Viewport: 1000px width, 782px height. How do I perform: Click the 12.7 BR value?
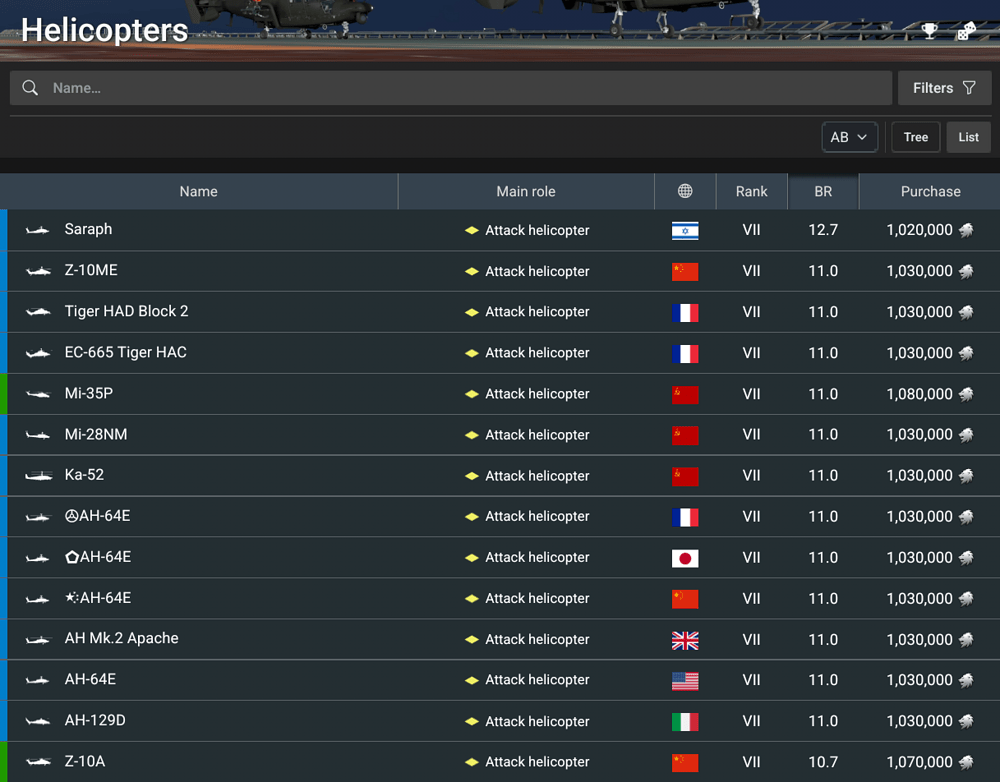click(x=823, y=230)
